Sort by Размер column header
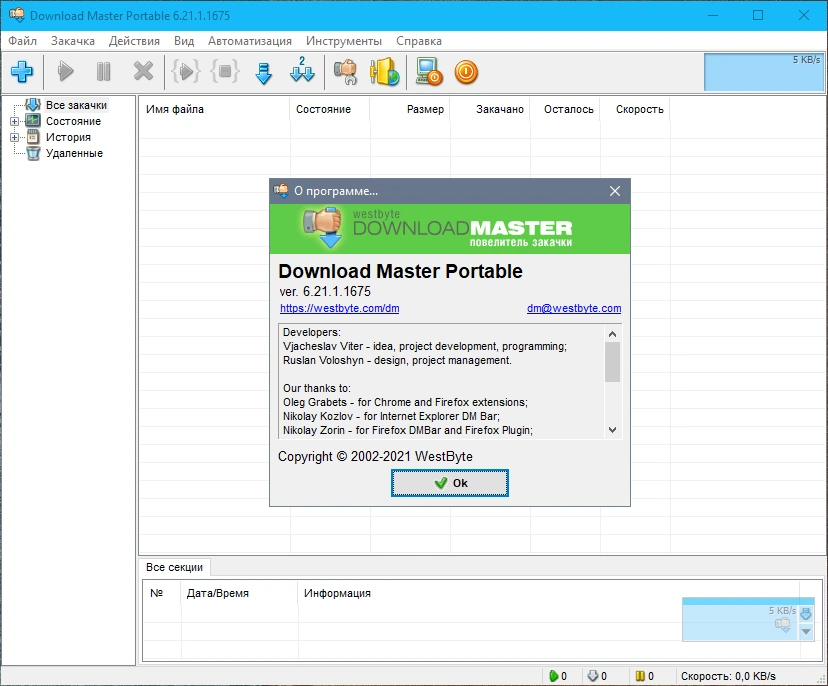Image resolution: width=828 pixels, height=686 pixels. tap(410, 109)
